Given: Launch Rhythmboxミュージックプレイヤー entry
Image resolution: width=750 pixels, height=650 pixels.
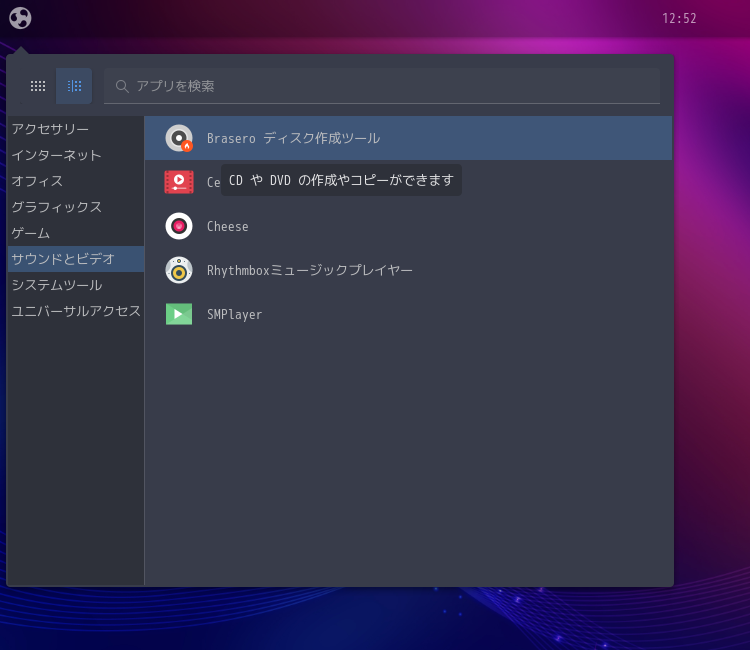Looking at the screenshot, I should 408,270.
